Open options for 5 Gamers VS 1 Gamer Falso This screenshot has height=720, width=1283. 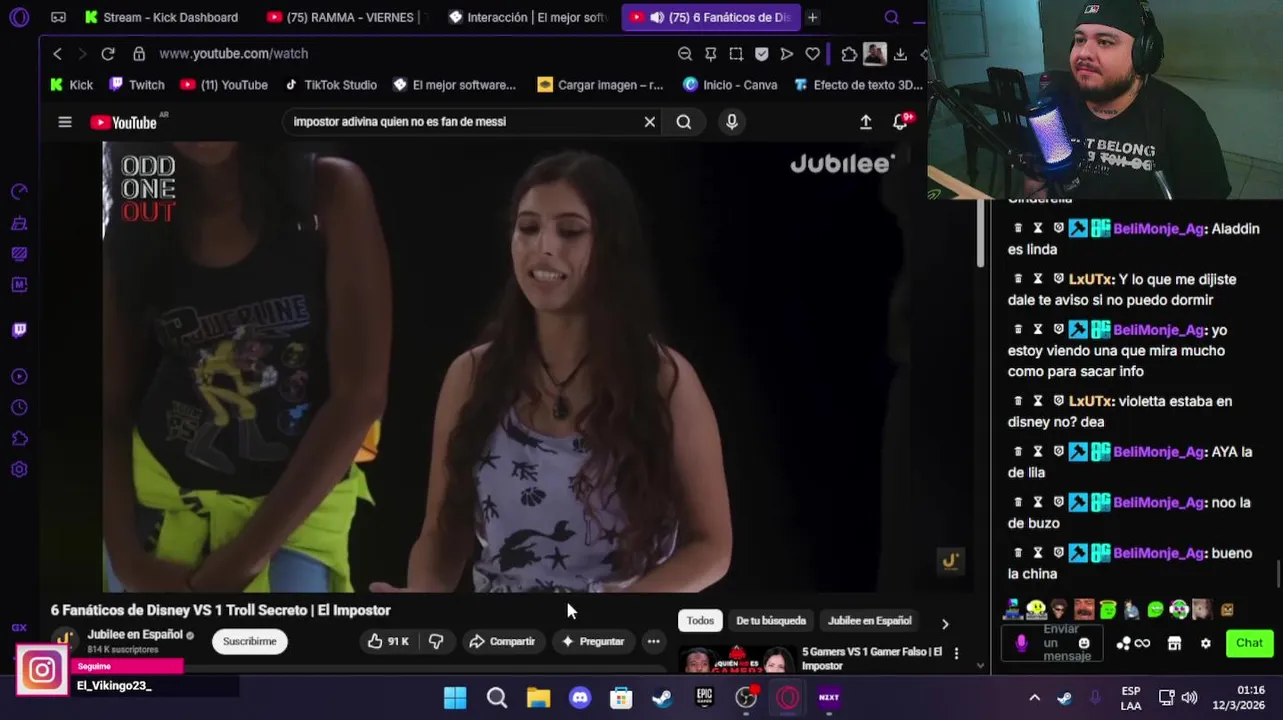[956, 654]
